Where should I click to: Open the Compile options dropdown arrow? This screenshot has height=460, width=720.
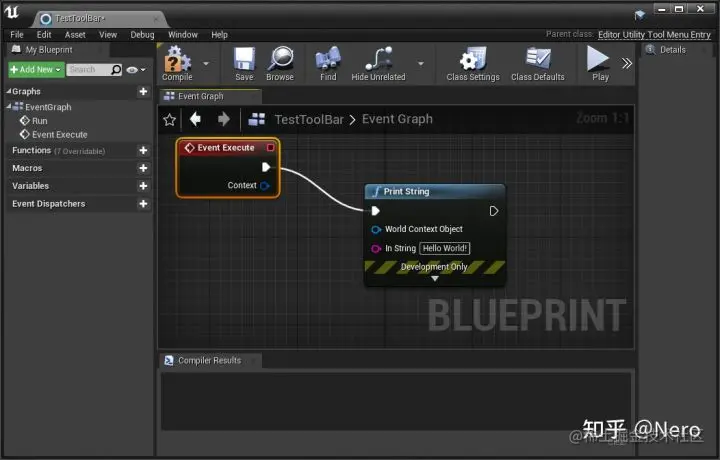pyautogui.click(x=206, y=64)
